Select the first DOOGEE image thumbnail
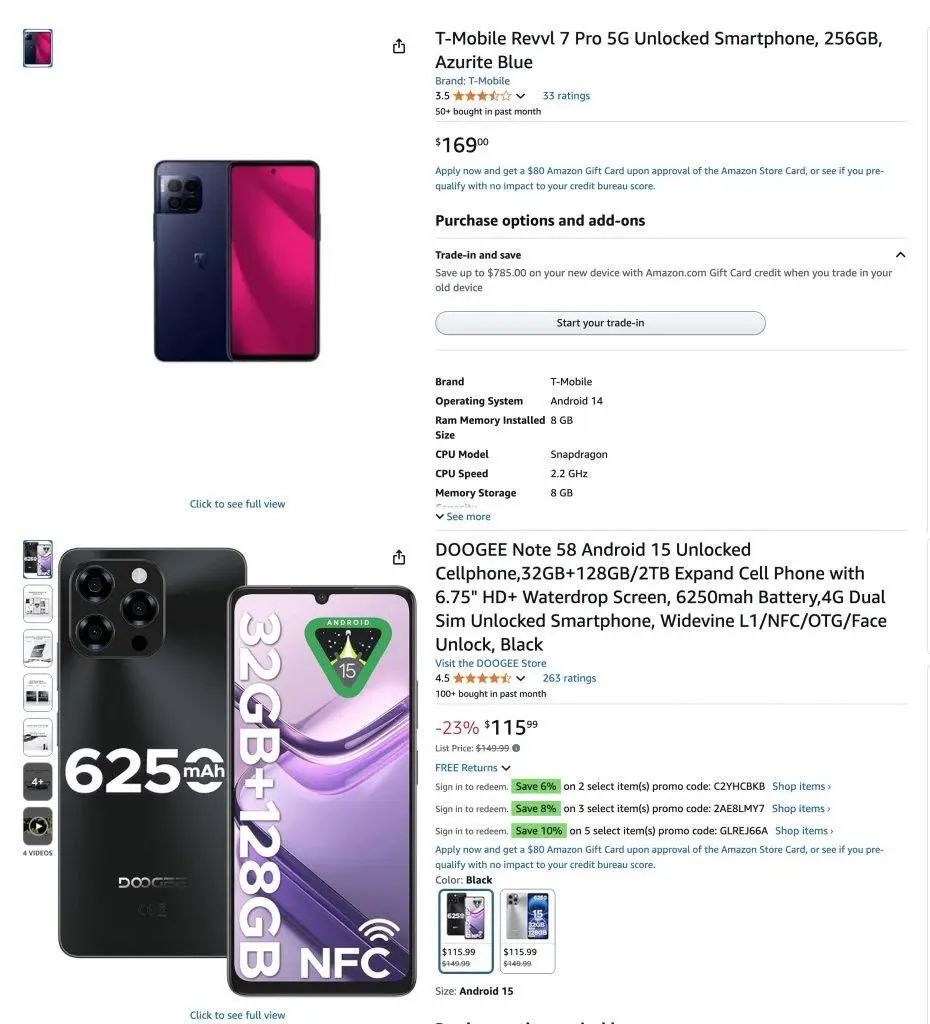This screenshot has height=1024, width=930. 38,559
